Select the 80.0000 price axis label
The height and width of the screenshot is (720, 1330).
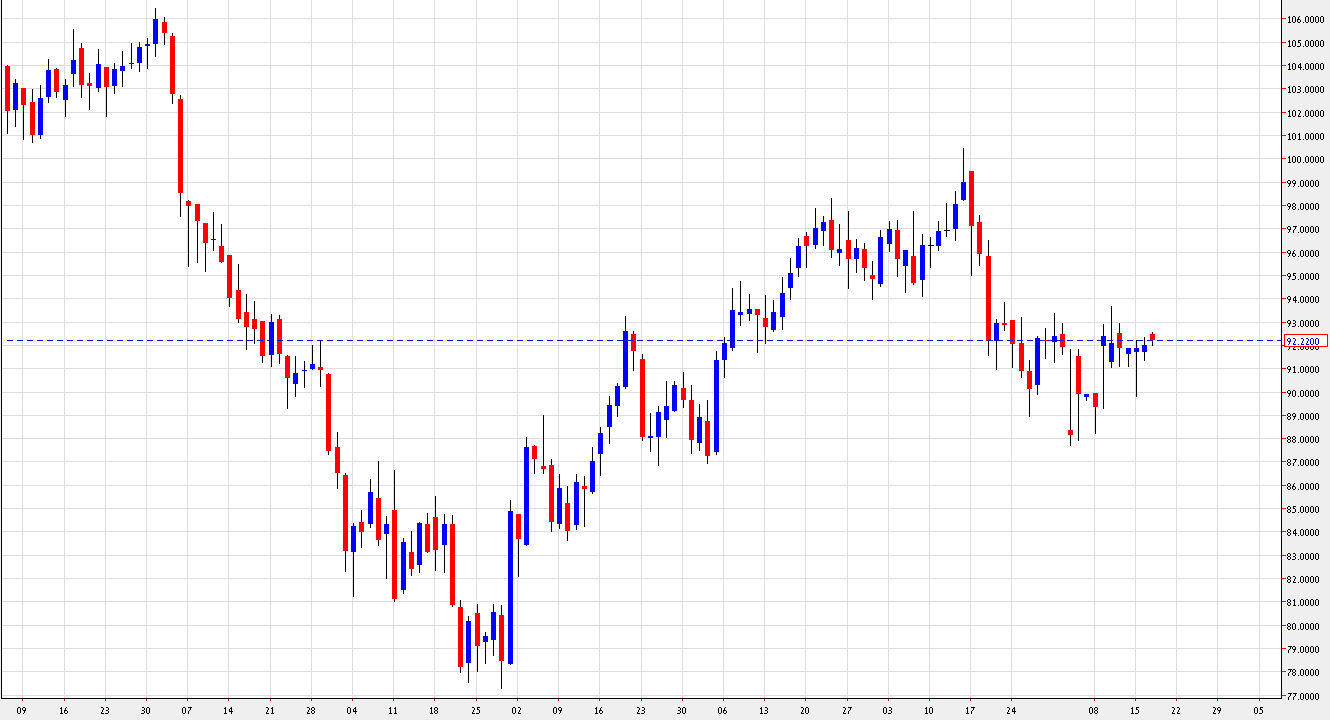point(1304,626)
